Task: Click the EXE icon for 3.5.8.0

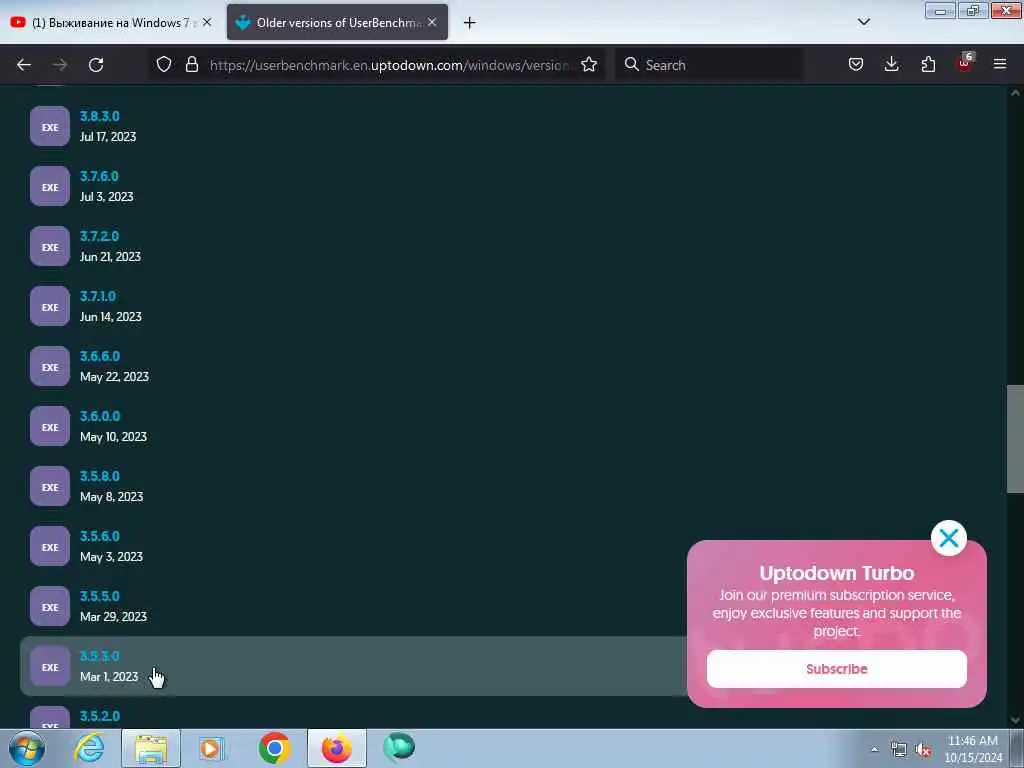Action: [50, 487]
